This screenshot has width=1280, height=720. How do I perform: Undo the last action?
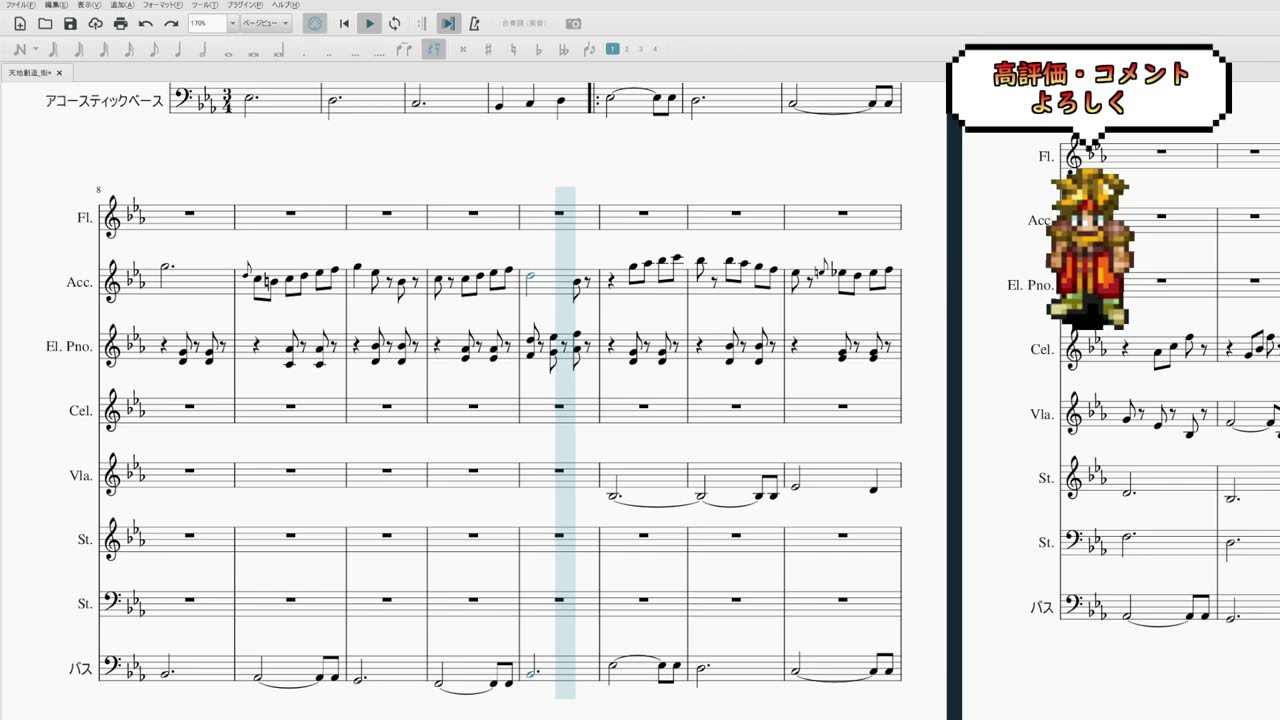pyautogui.click(x=146, y=23)
